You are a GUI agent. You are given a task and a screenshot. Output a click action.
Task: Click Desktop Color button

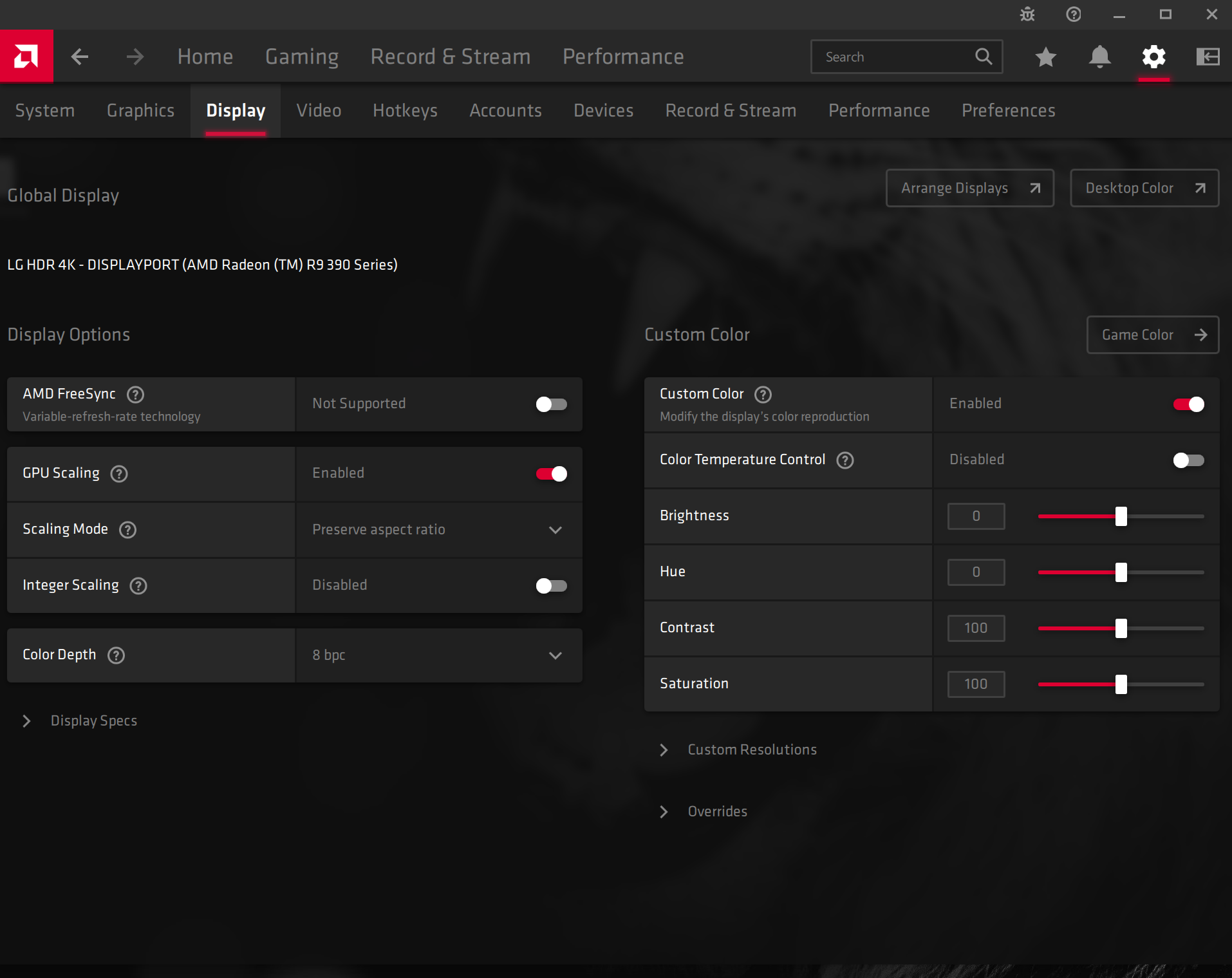(x=1144, y=188)
